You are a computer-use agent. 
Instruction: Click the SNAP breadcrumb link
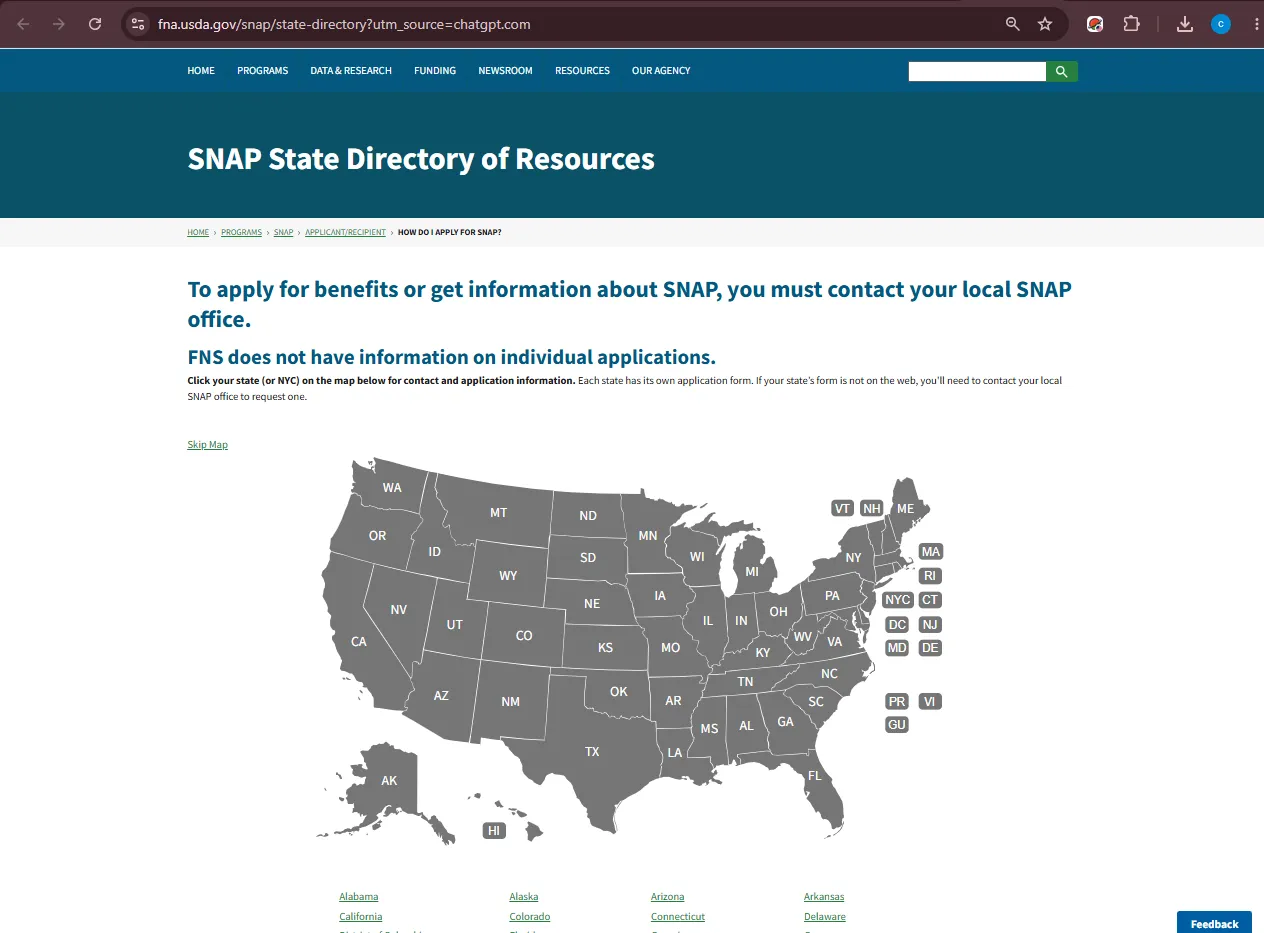(284, 232)
